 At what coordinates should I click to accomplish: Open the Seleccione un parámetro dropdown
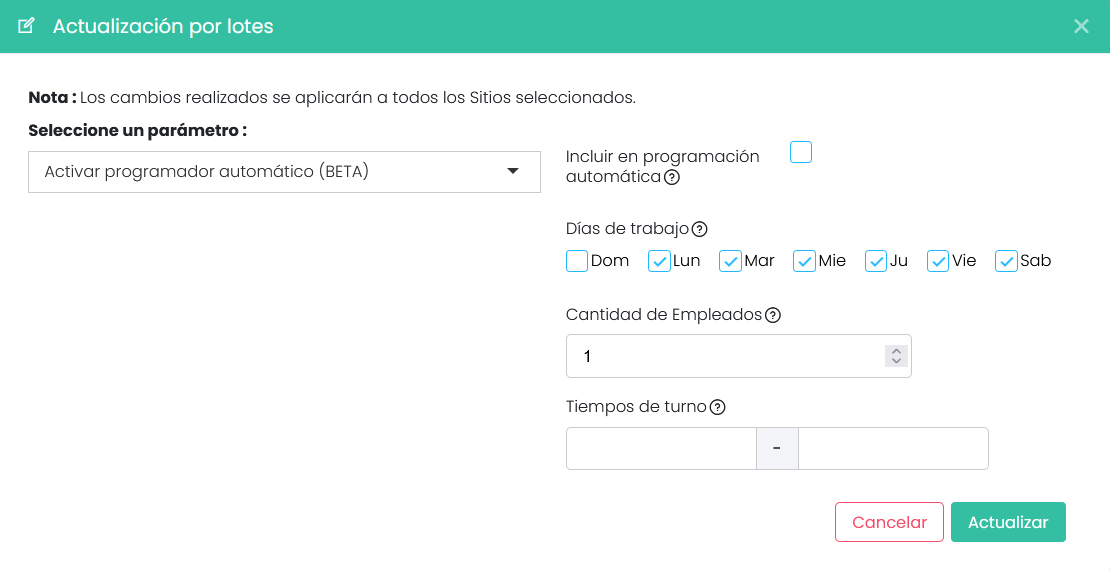coord(284,172)
